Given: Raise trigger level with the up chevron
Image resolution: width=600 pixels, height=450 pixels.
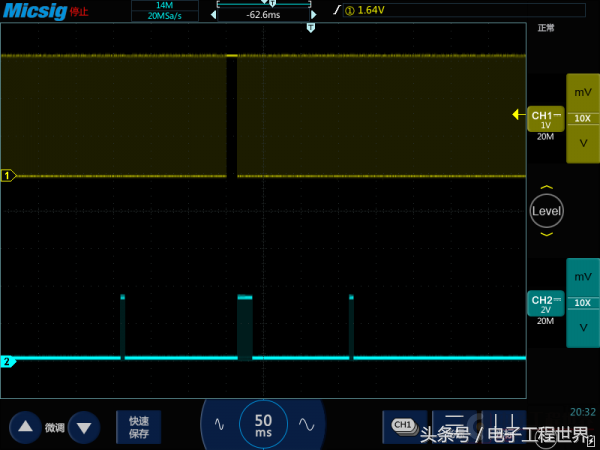Looking at the screenshot, I should pos(546,187).
